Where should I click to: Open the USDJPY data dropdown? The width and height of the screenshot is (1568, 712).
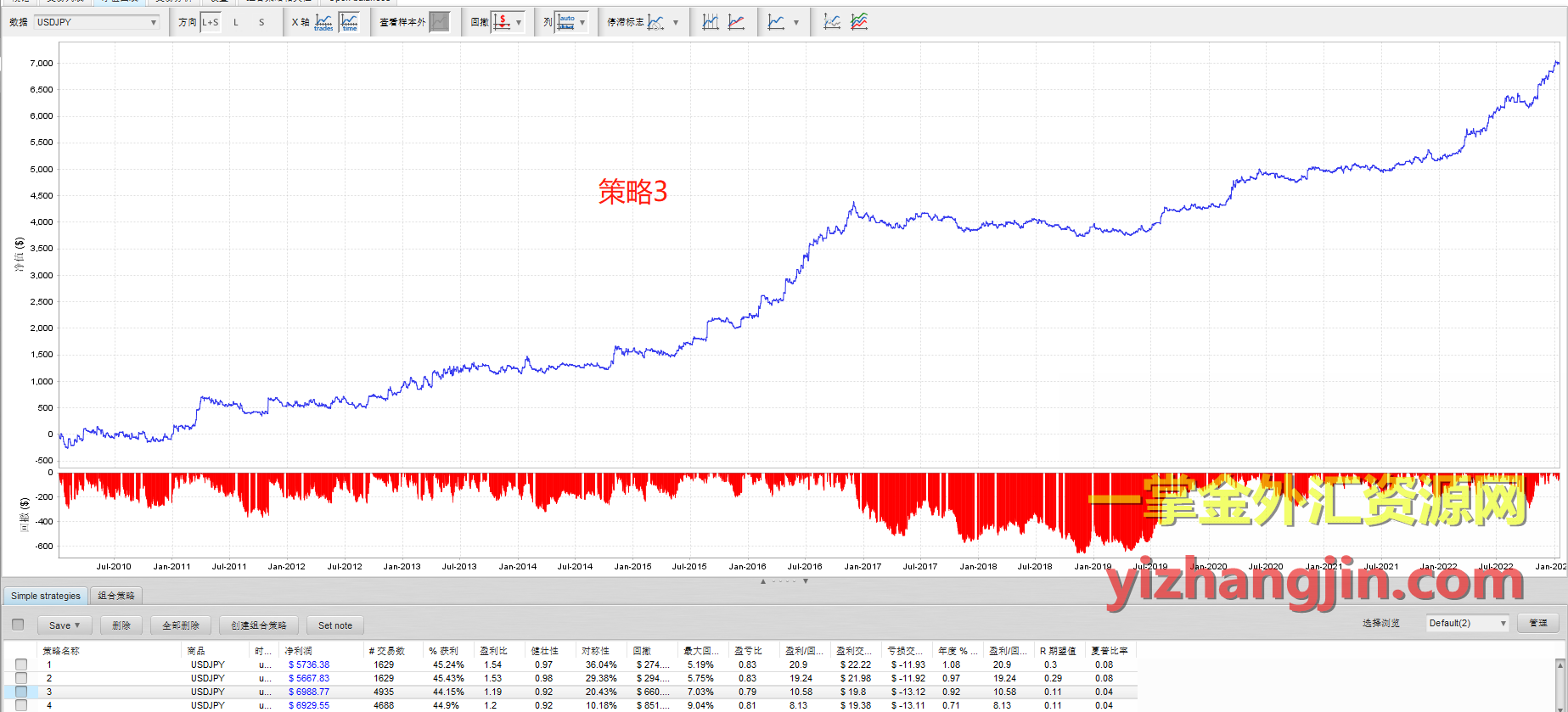click(x=97, y=22)
